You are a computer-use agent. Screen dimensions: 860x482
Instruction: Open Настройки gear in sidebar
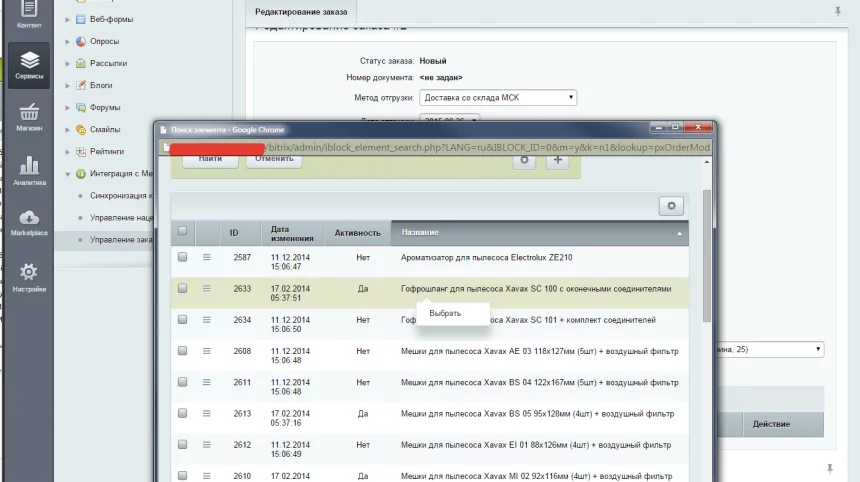(x=29, y=277)
